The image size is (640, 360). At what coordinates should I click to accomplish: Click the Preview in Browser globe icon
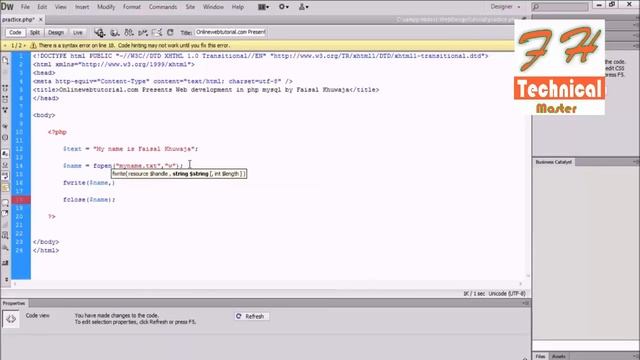pos(114,32)
